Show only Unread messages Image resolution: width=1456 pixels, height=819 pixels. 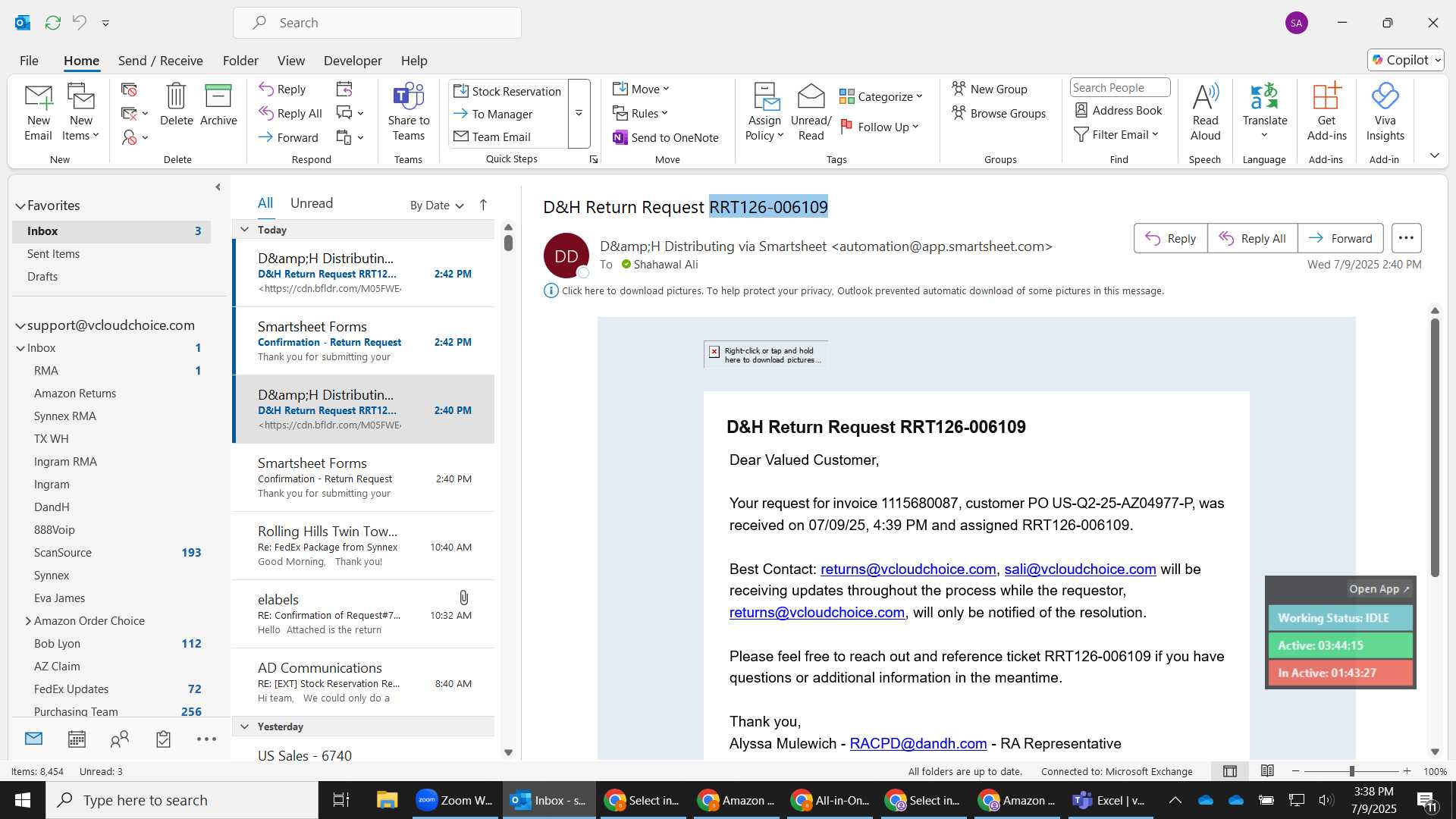click(312, 203)
